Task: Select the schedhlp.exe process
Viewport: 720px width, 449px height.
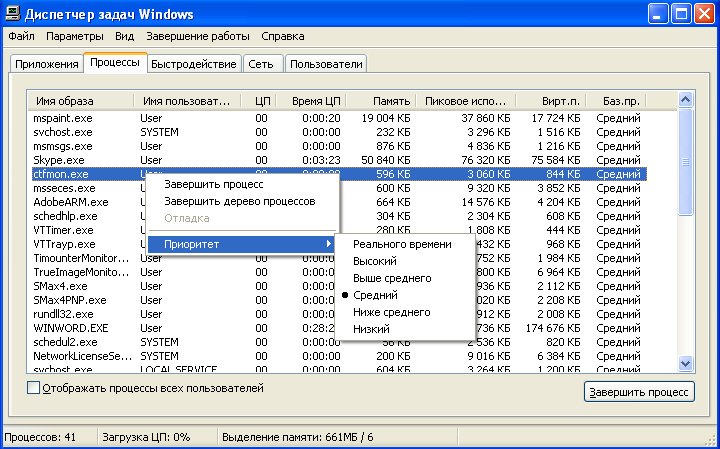Action: (65, 216)
